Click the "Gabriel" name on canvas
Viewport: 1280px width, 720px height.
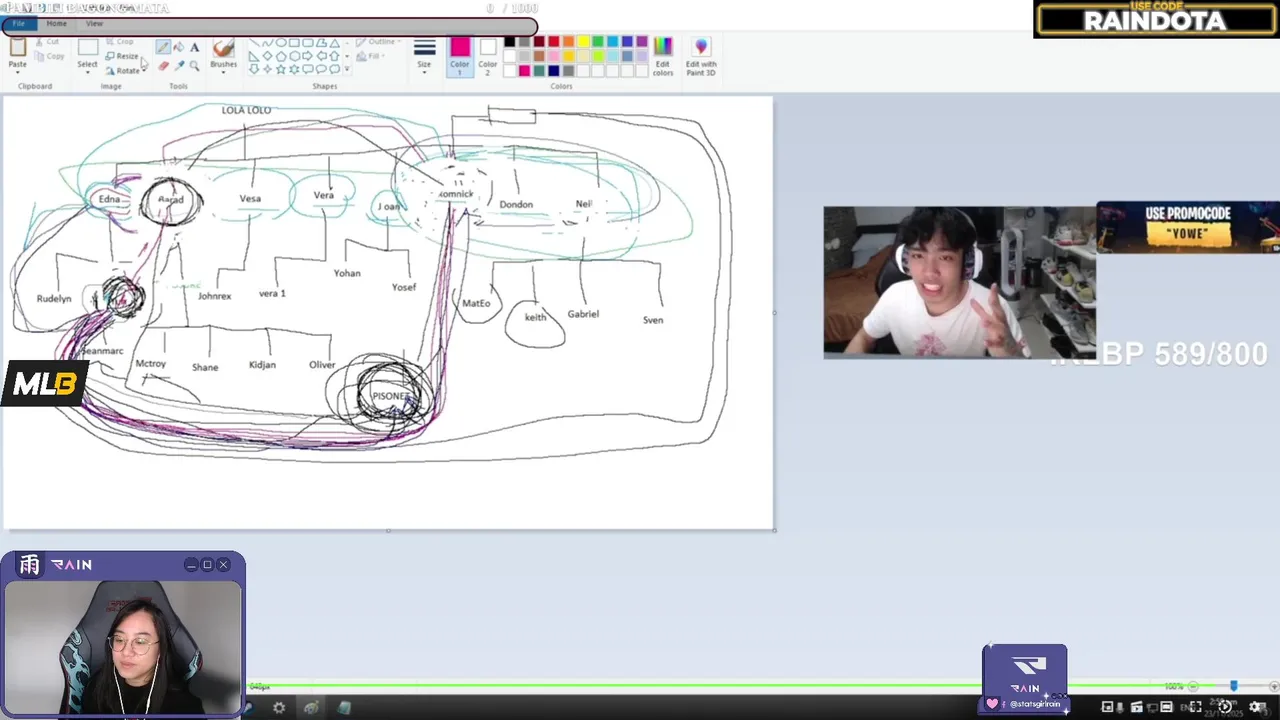click(x=583, y=314)
